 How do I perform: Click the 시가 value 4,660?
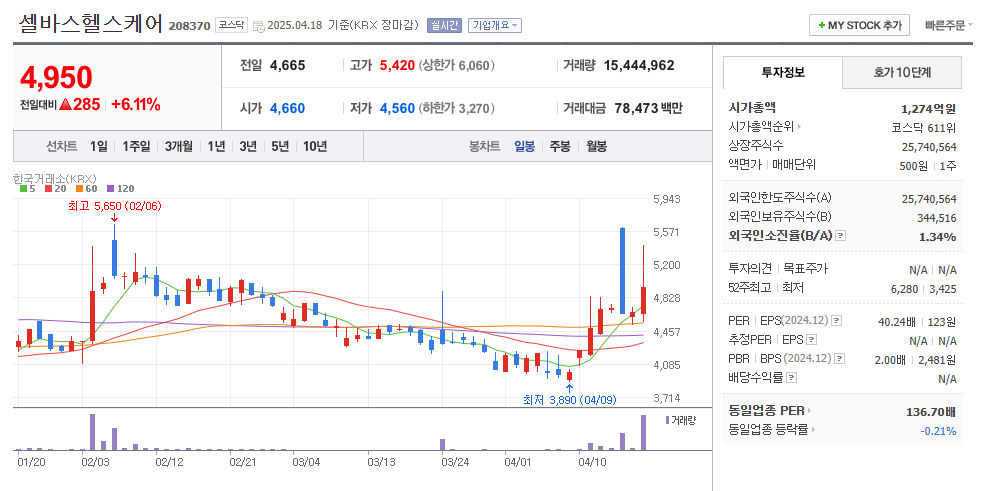pyautogui.click(x=287, y=108)
